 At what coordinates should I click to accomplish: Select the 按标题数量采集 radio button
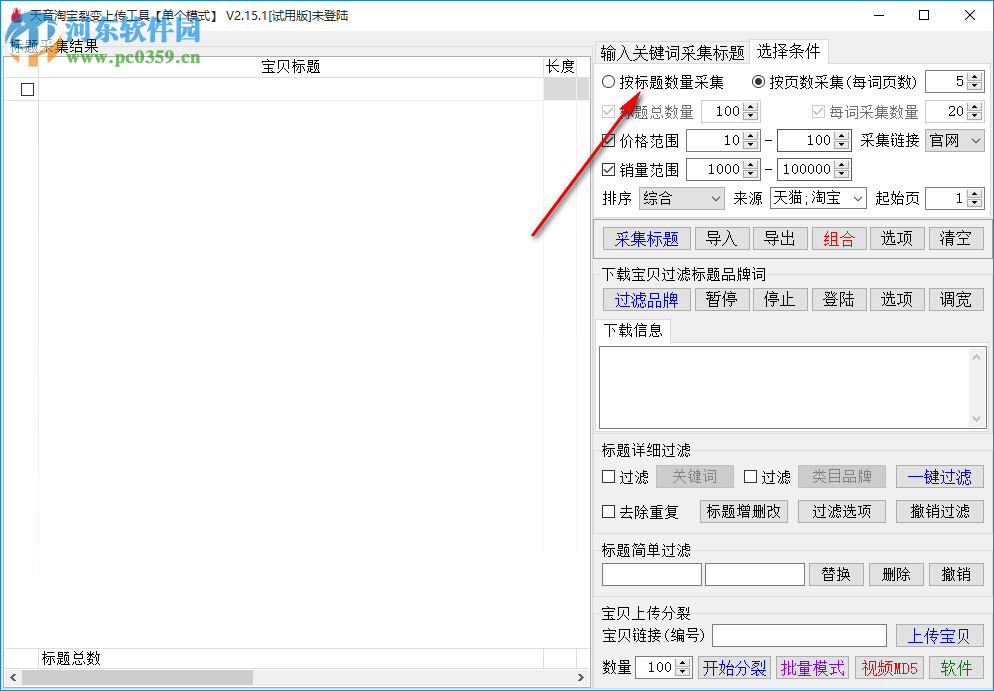click(609, 81)
